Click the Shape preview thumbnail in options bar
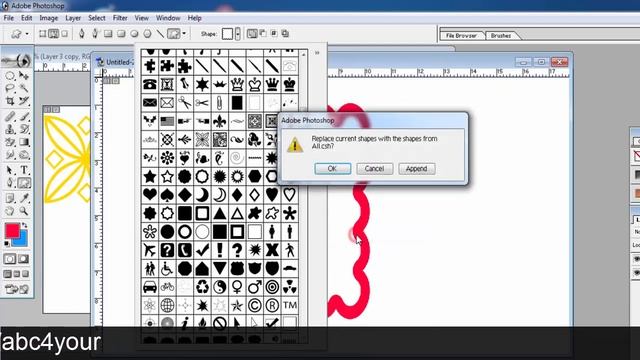 click(x=227, y=34)
